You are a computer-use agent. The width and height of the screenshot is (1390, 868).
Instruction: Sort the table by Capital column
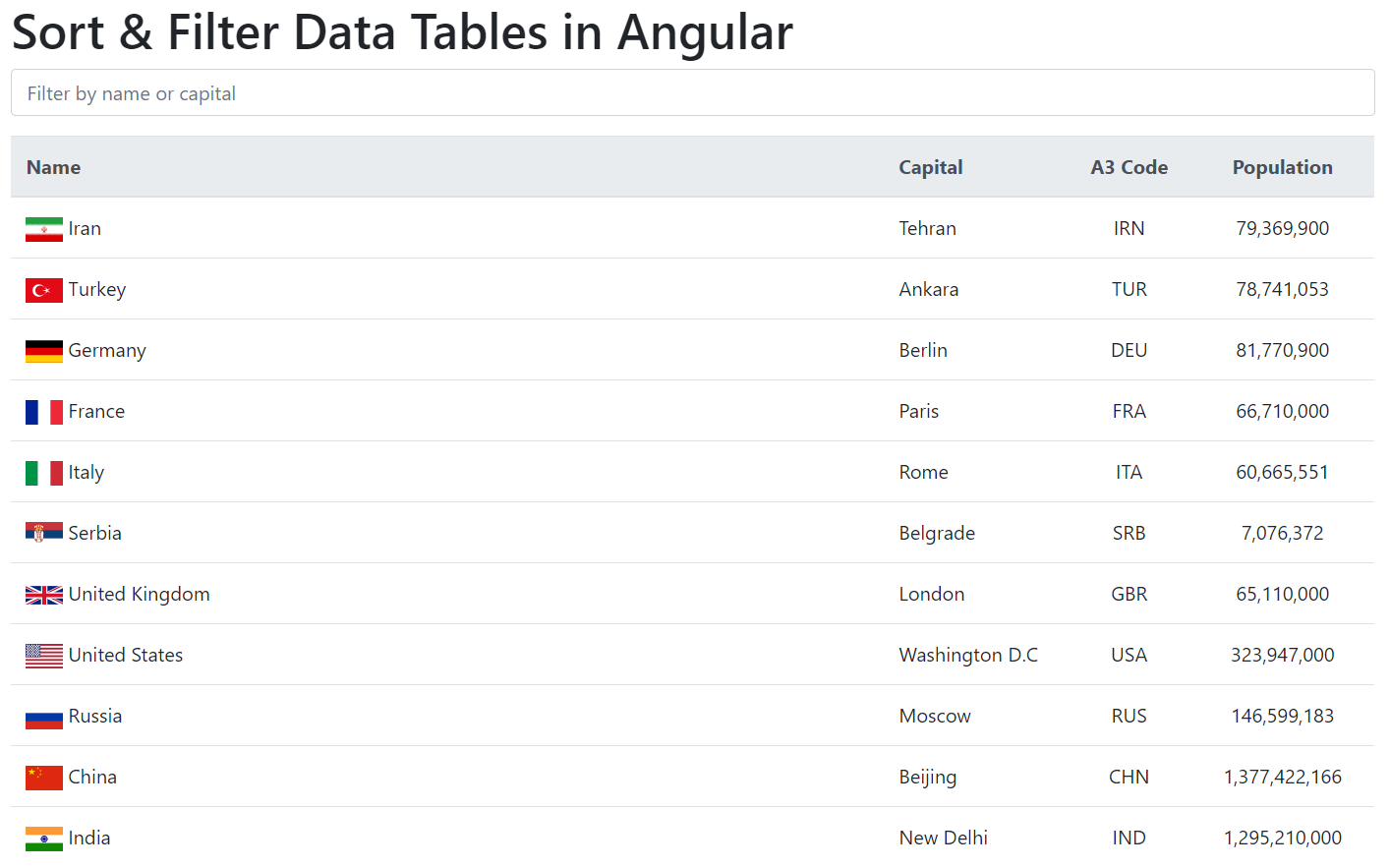click(930, 167)
